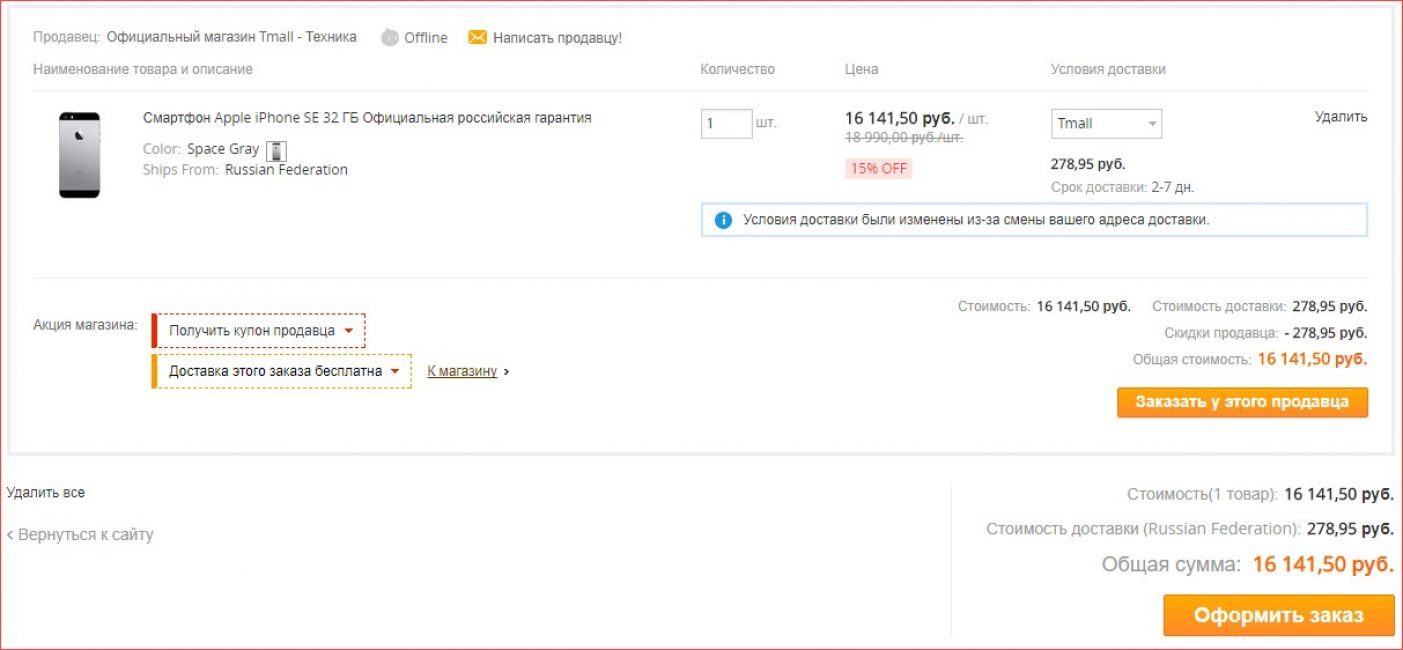Click the 'Акция магазина:' label
Image resolution: width=1403 pixels, height=650 pixels.
(x=85, y=325)
